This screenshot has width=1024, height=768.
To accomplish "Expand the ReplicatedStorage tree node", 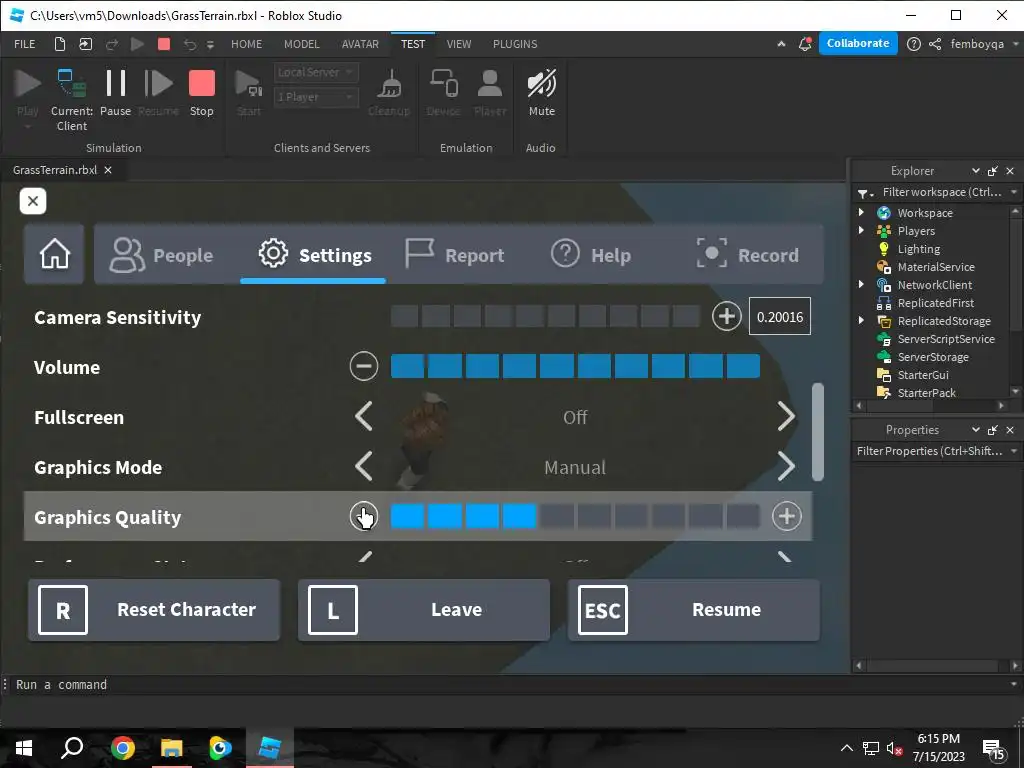I will (861, 321).
